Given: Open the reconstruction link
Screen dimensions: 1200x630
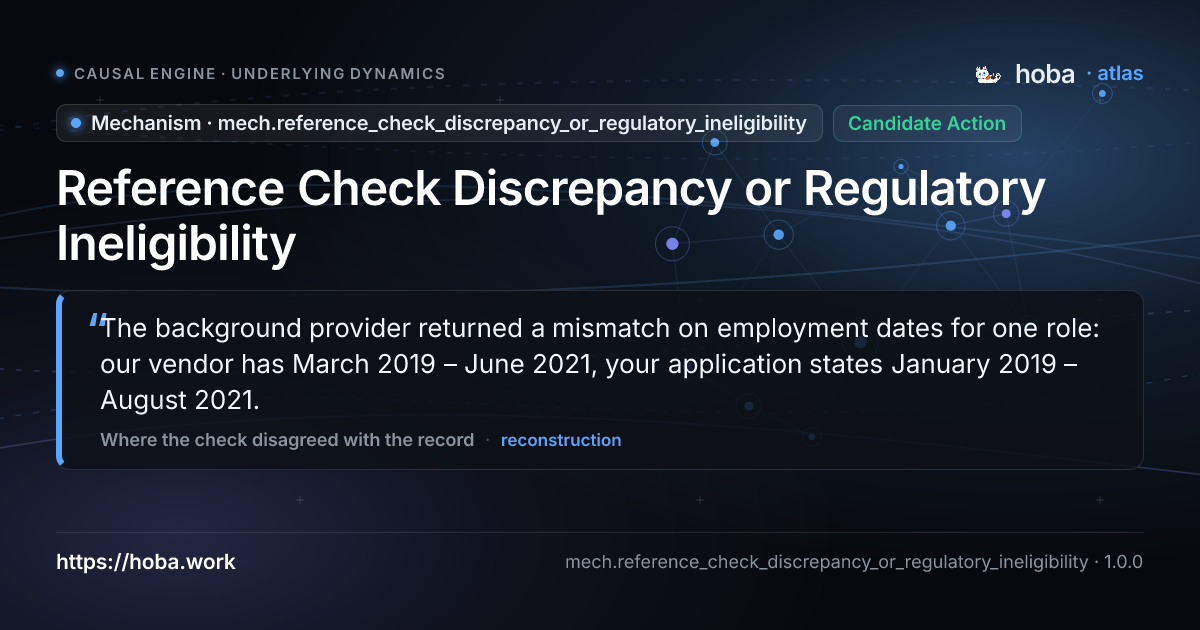Looking at the screenshot, I should (x=561, y=440).
